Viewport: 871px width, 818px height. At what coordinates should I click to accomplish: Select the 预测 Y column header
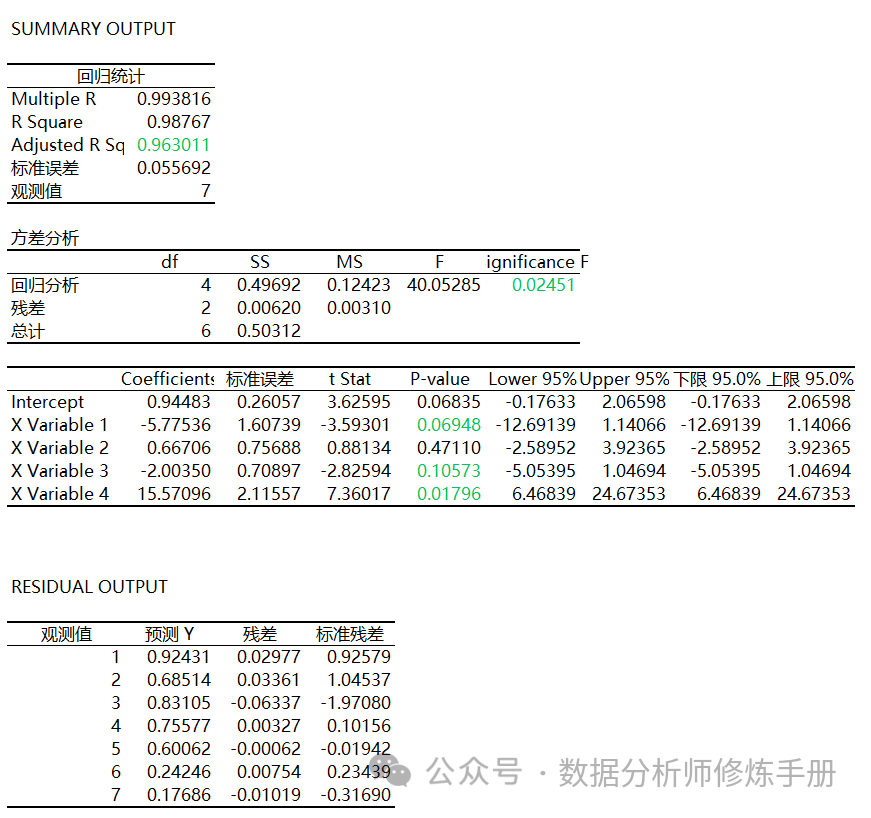click(169, 634)
